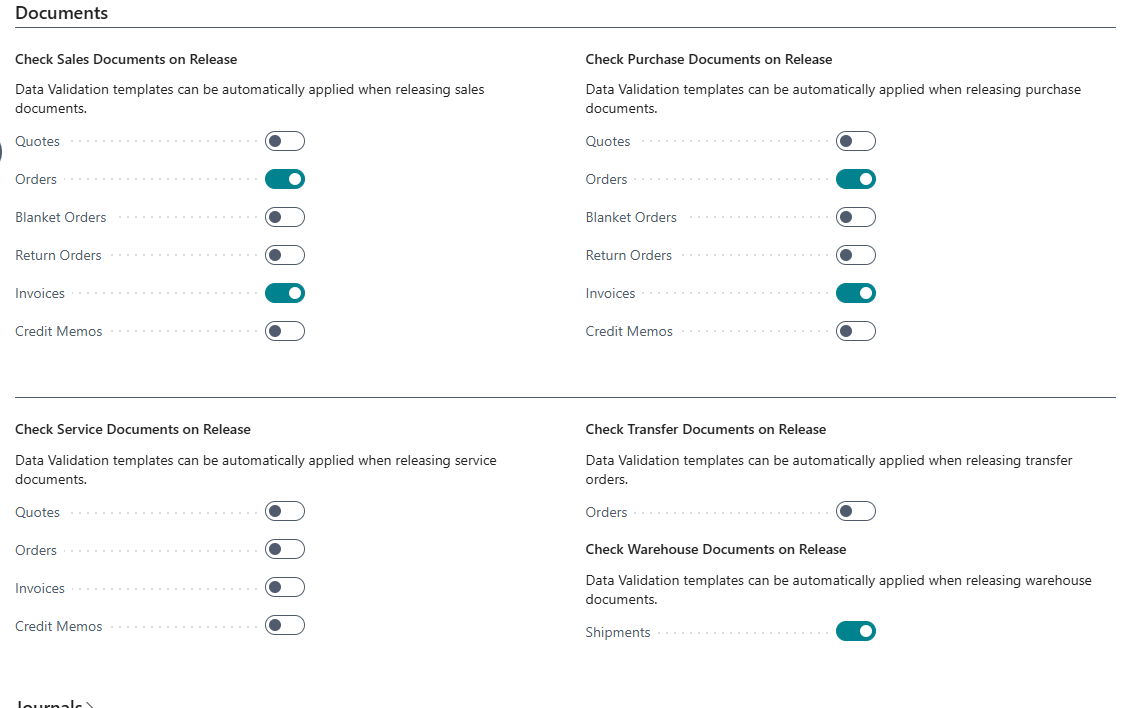Enable the Sales Quotes toggle

click(285, 141)
